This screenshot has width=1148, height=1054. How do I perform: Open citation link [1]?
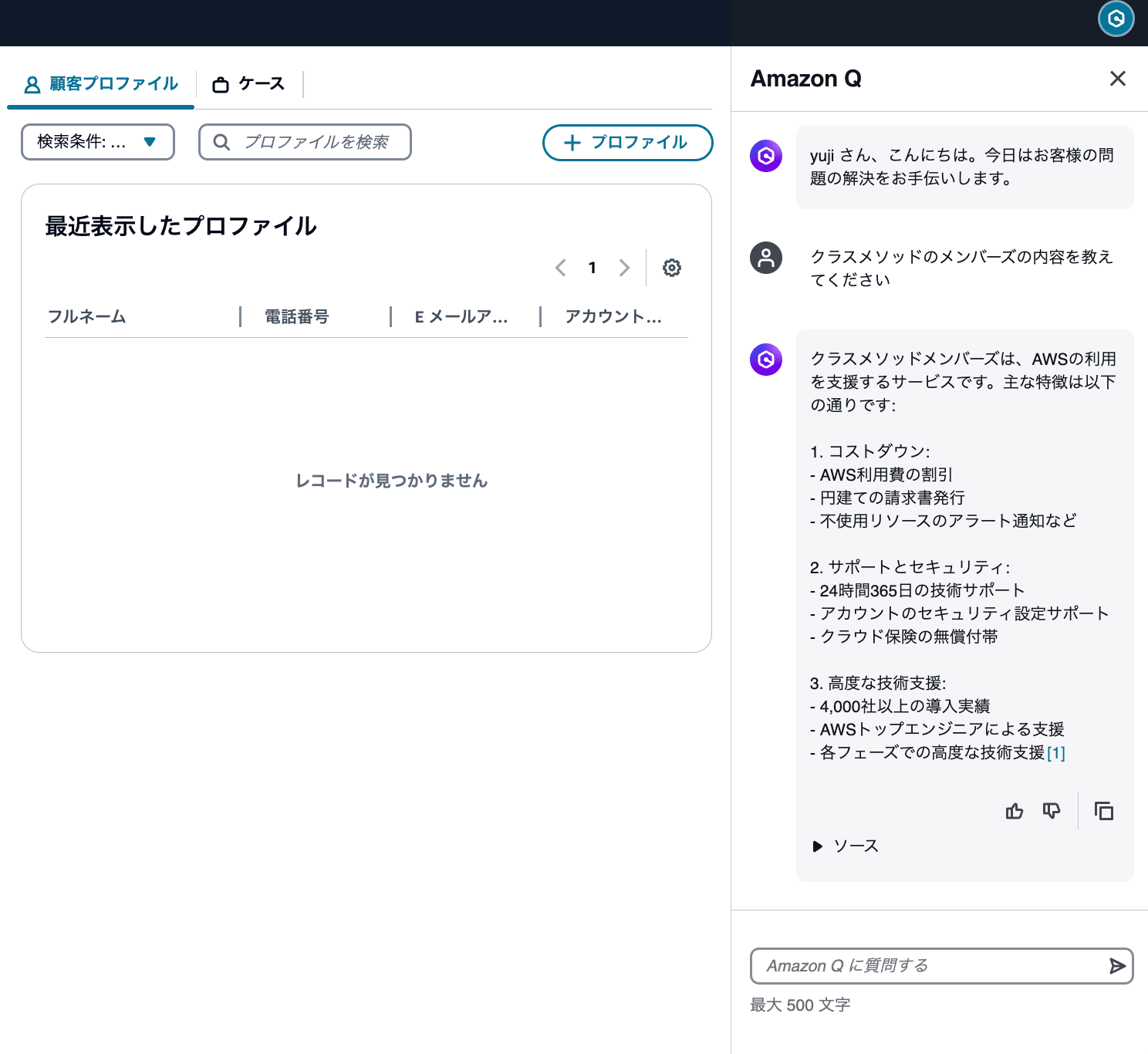1056,753
